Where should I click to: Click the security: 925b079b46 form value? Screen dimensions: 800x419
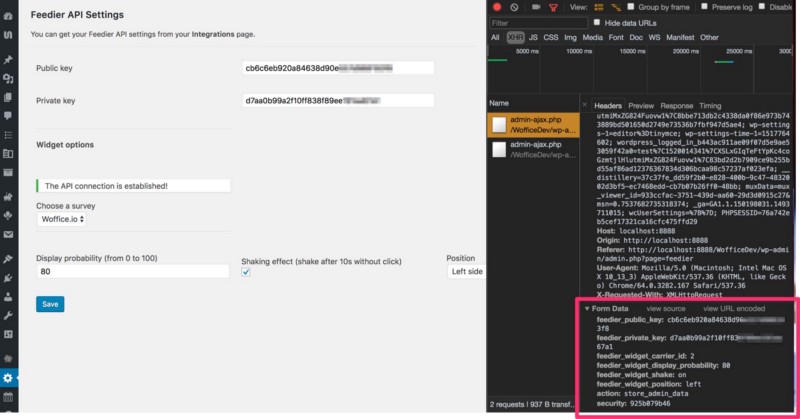pos(633,403)
